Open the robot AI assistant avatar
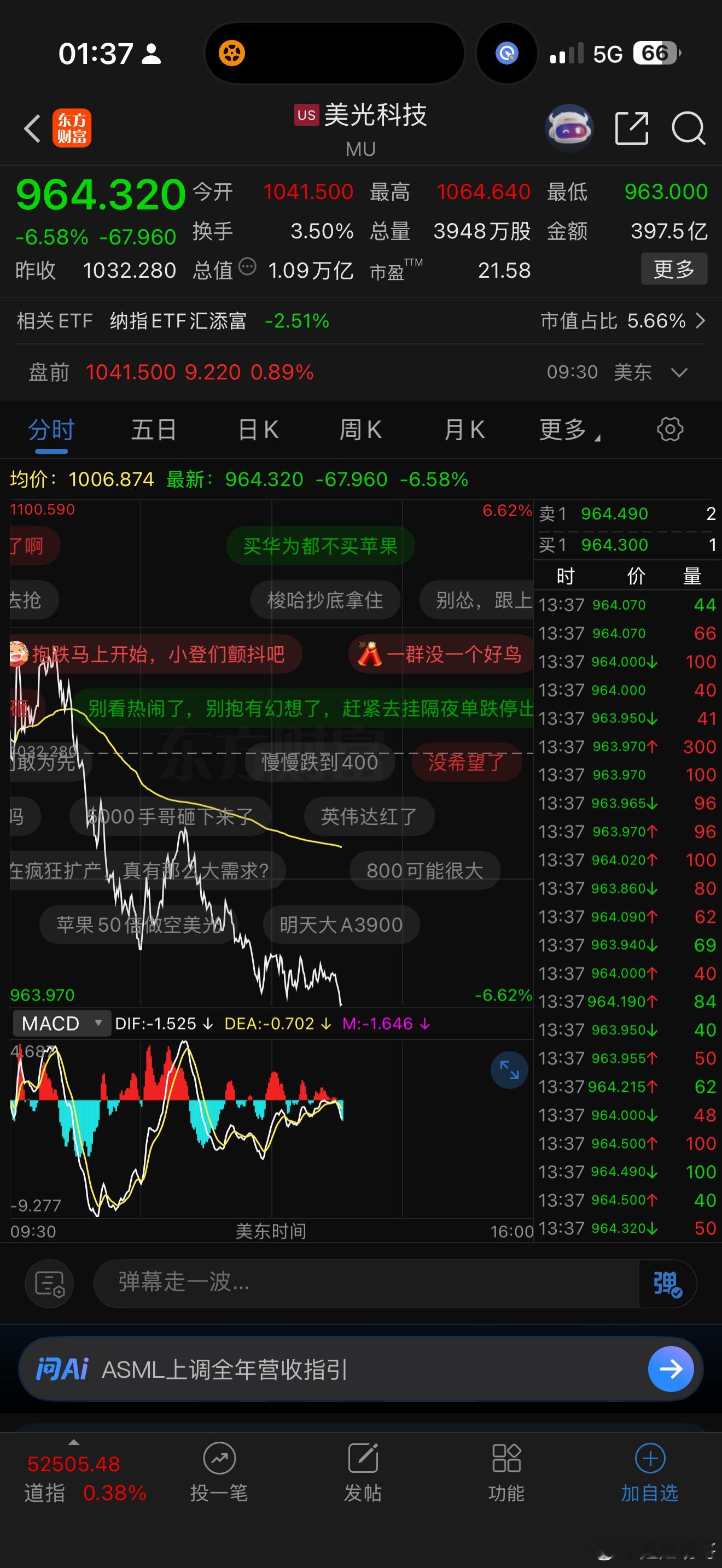Screen dimensions: 722x1568 [569, 128]
